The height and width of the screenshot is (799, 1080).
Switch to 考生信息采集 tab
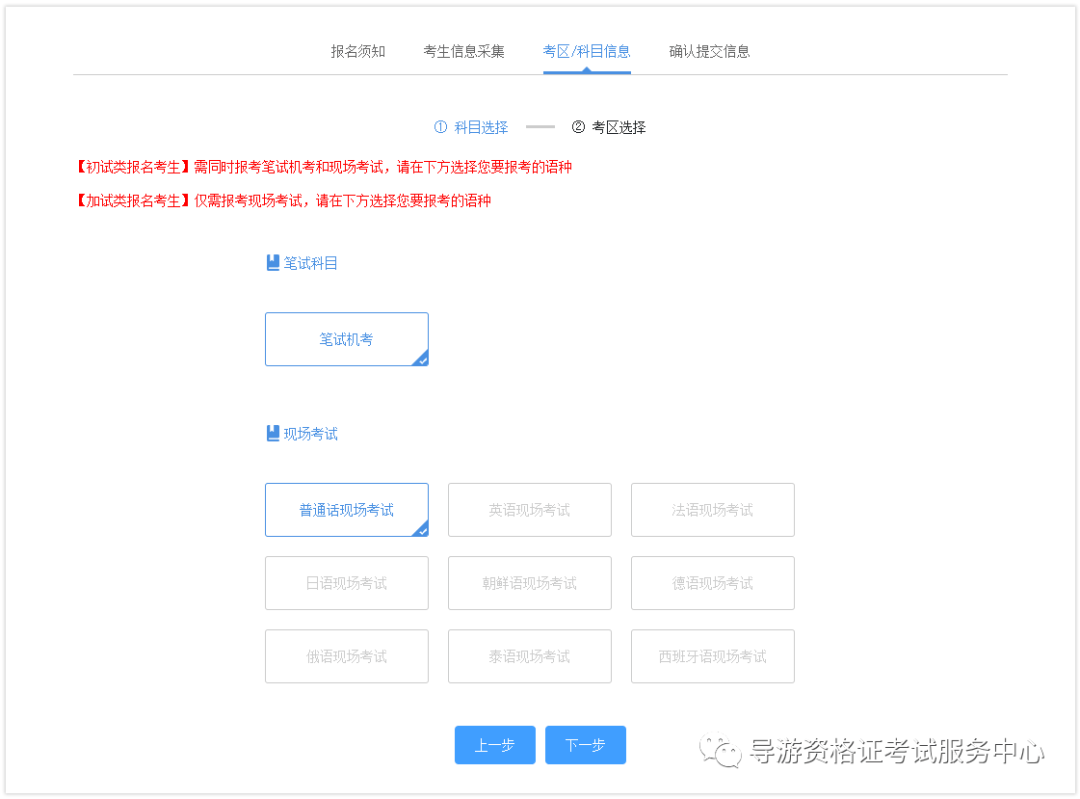tap(464, 52)
